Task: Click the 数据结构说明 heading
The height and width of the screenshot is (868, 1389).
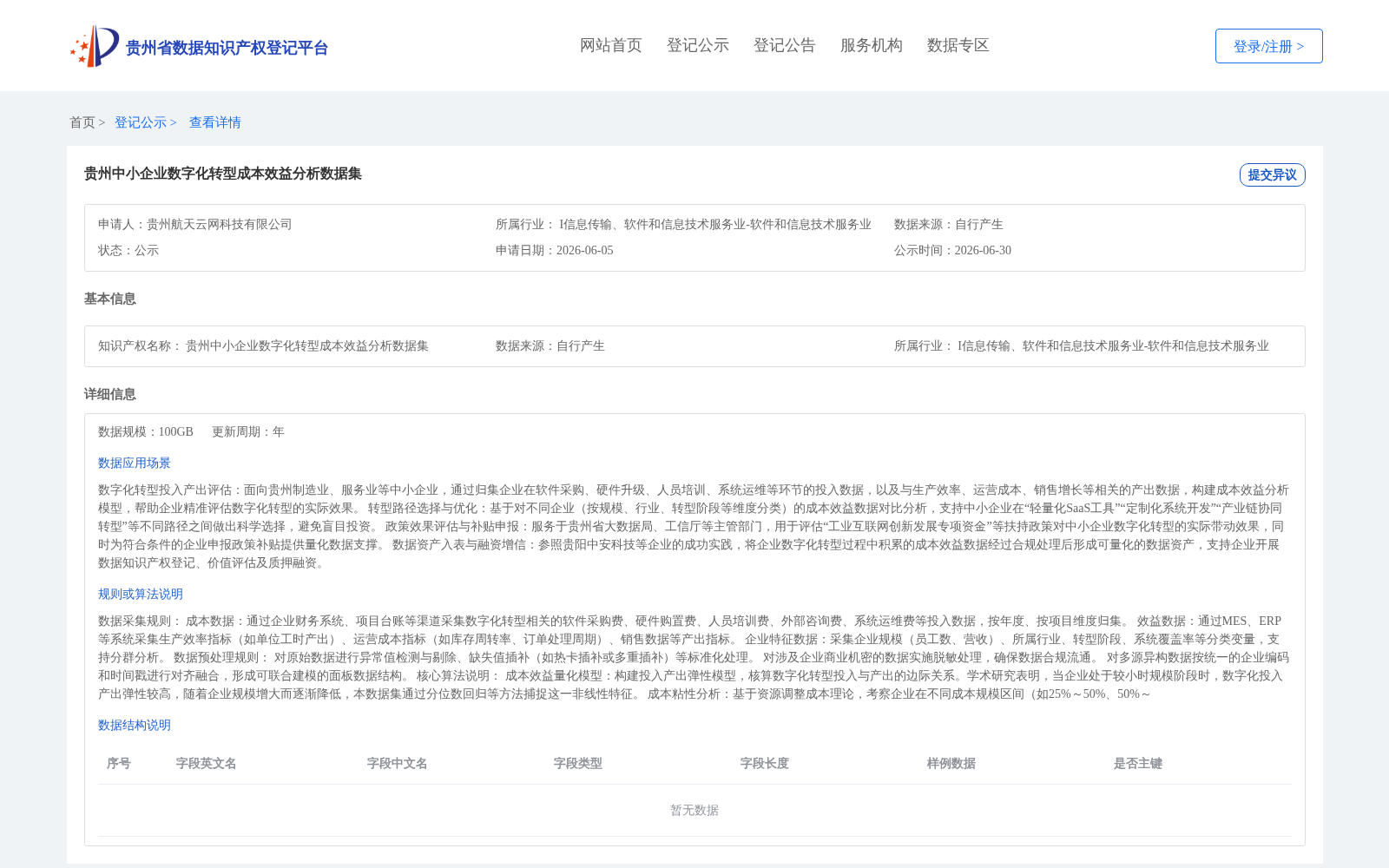Action: click(x=135, y=725)
